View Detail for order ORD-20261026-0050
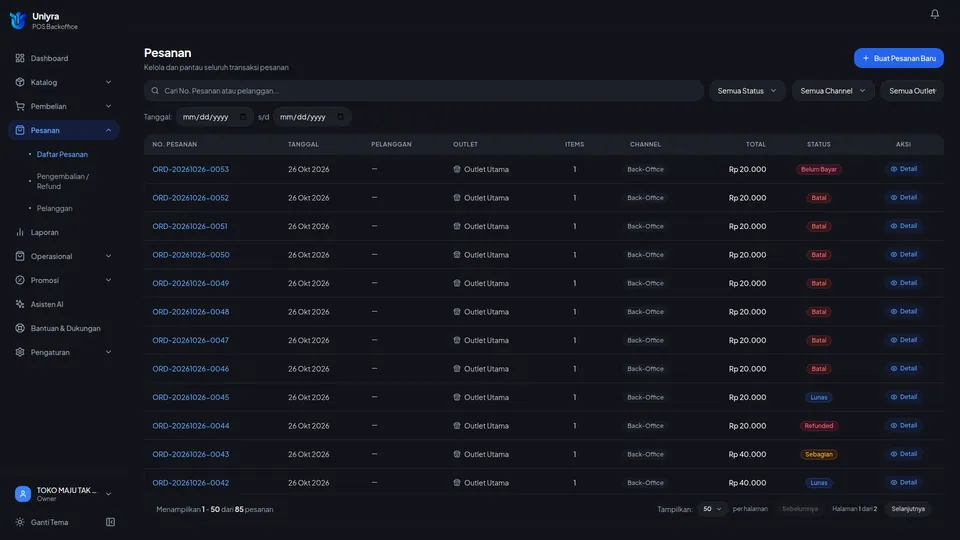The width and height of the screenshot is (960, 540). pos(904,255)
